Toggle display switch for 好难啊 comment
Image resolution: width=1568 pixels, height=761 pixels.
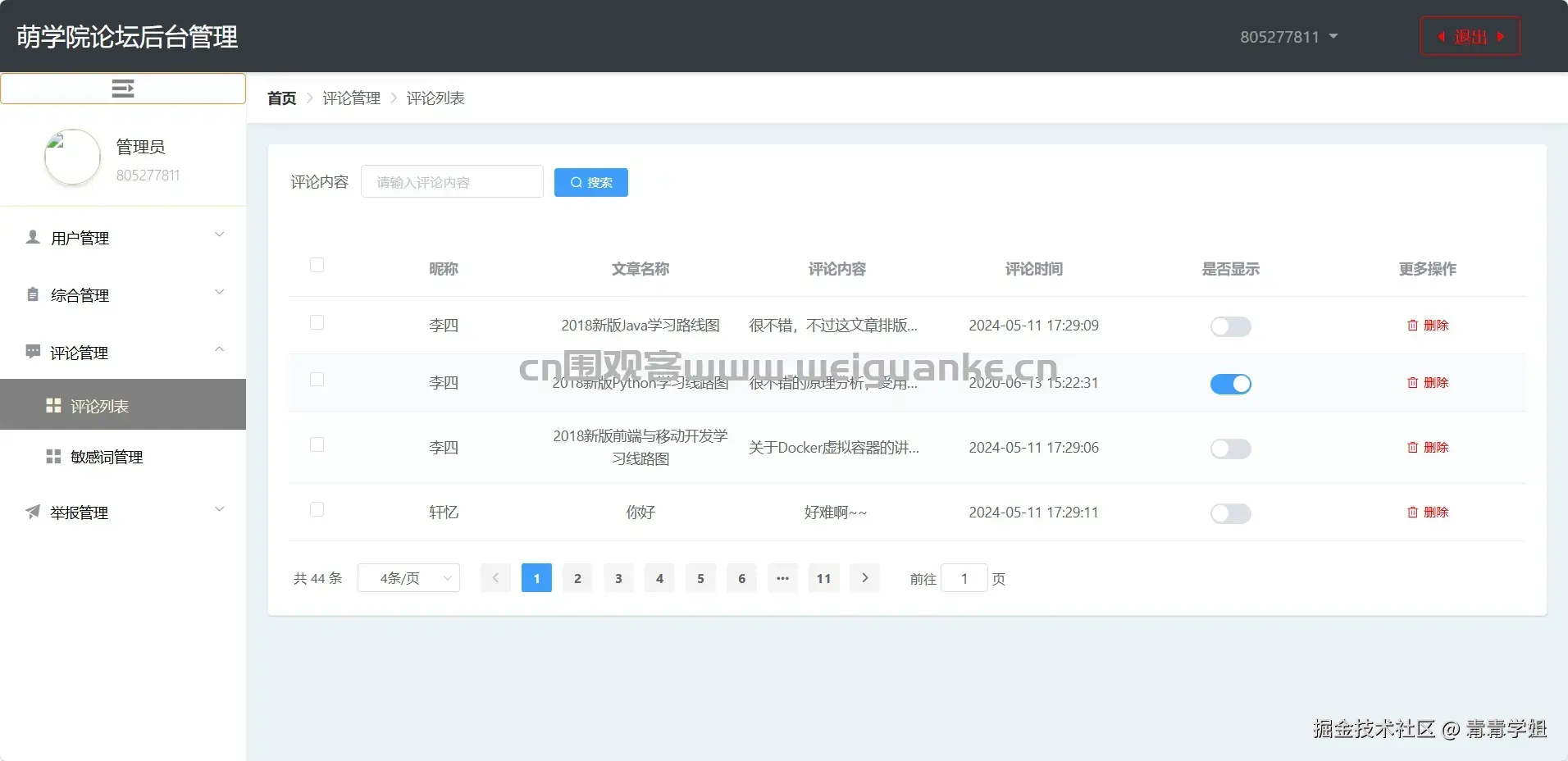pyautogui.click(x=1230, y=513)
